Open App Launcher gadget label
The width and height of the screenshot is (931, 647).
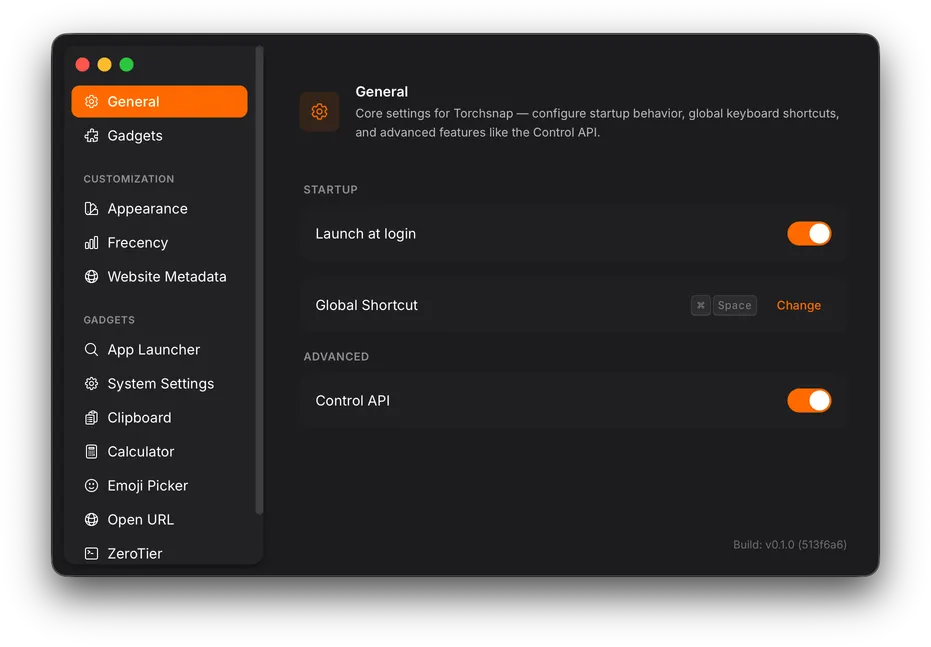coord(154,350)
